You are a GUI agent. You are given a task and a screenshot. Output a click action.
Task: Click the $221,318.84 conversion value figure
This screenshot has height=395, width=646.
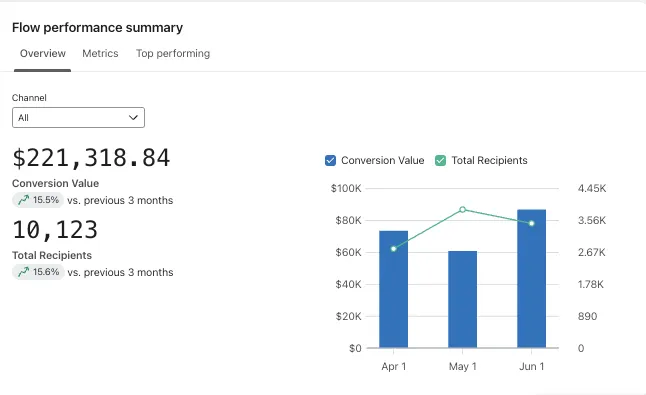[x=91, y=158]
